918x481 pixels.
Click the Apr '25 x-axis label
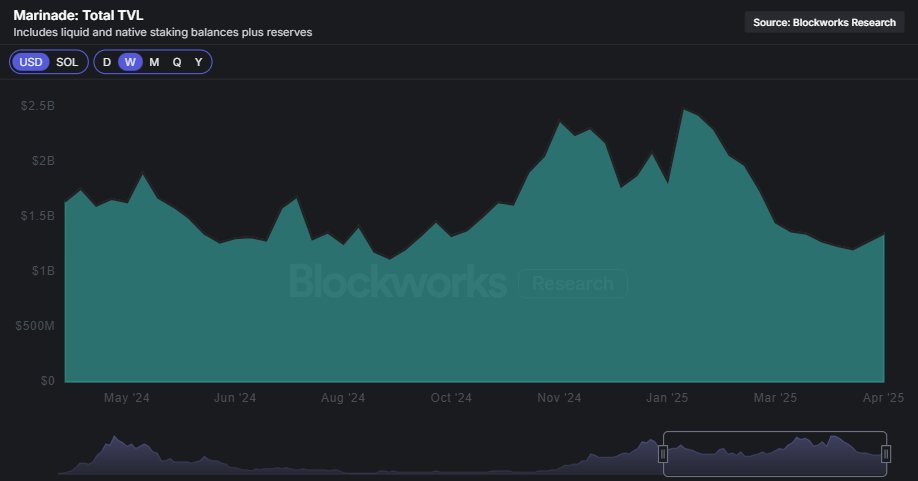(883, 398)
